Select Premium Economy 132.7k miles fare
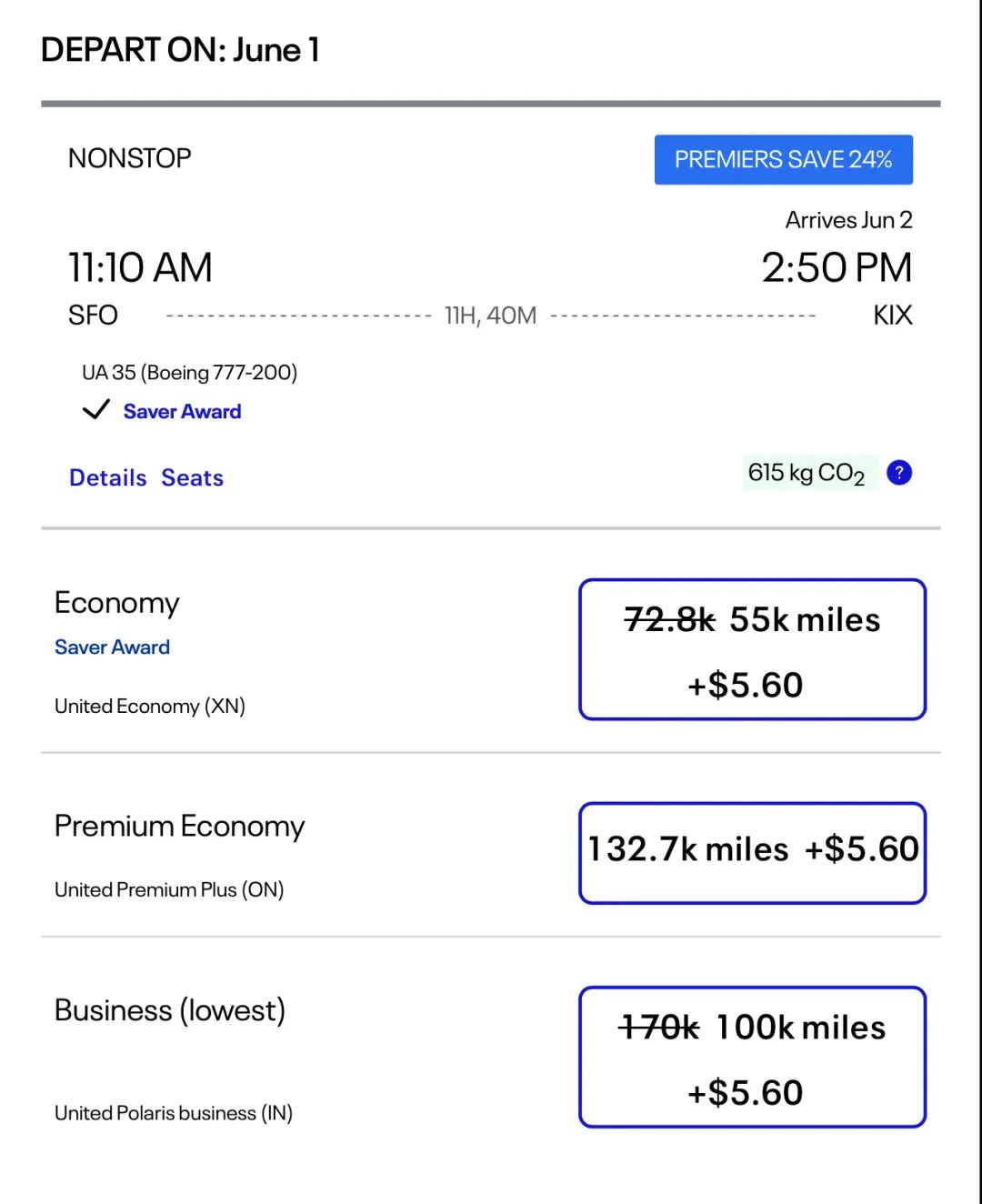This screenshot has height=1204, width=982. click(752, 852)
